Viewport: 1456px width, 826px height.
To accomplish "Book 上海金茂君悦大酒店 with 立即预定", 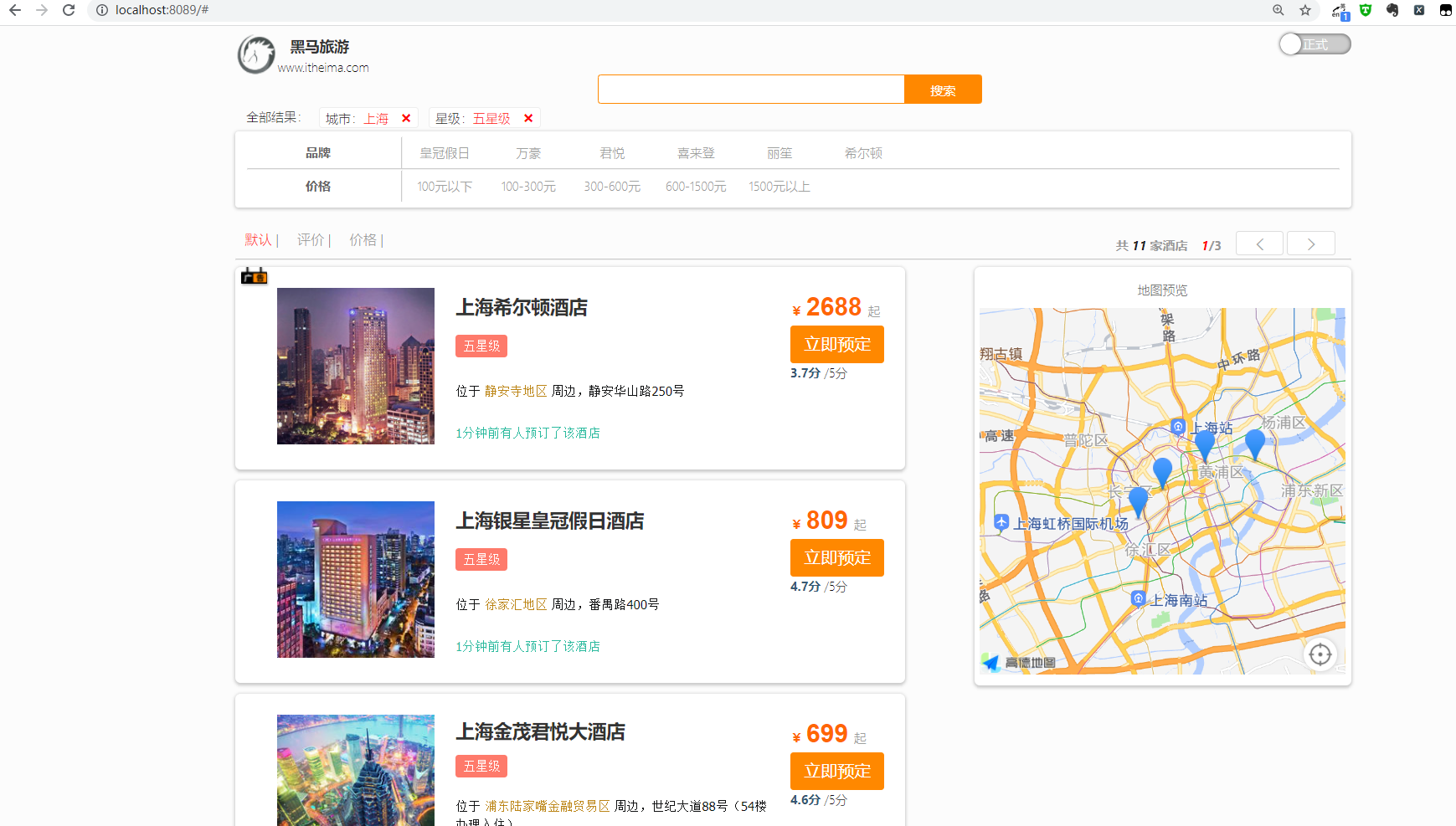I will point(837,771).
